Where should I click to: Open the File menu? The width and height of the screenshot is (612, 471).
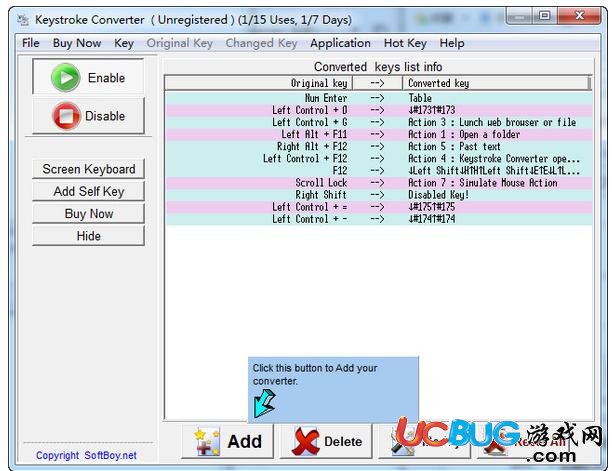tap(31, 43)
